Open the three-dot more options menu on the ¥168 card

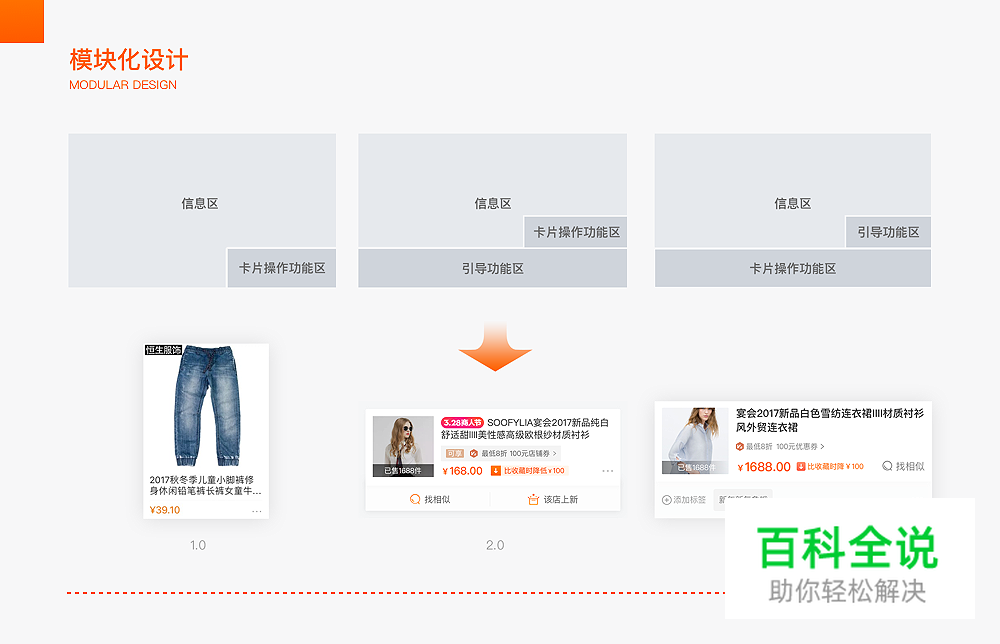pos(606,471)
